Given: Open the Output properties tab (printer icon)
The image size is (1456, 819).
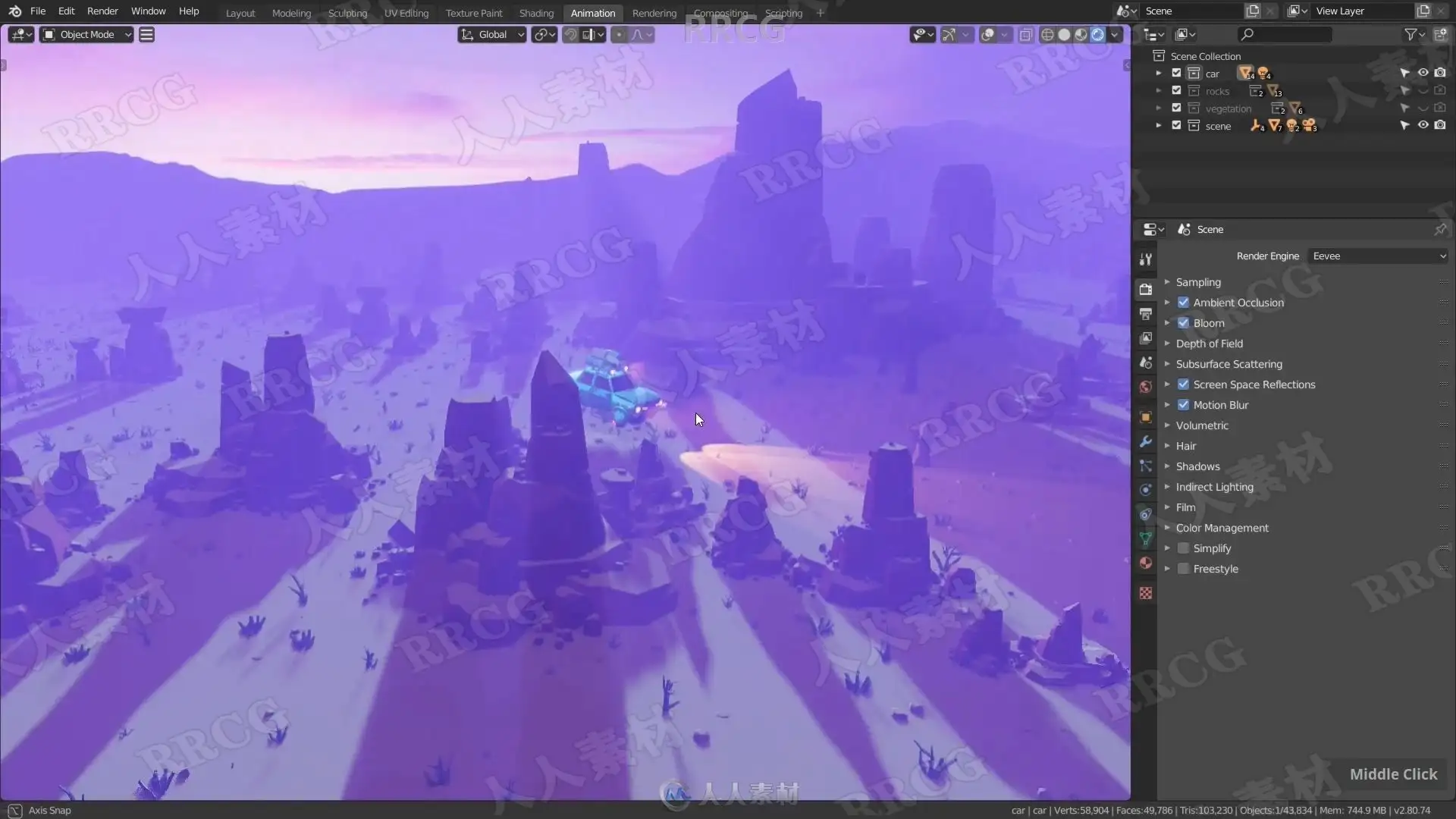Looking at the screenshot, I should point(1146,314).
